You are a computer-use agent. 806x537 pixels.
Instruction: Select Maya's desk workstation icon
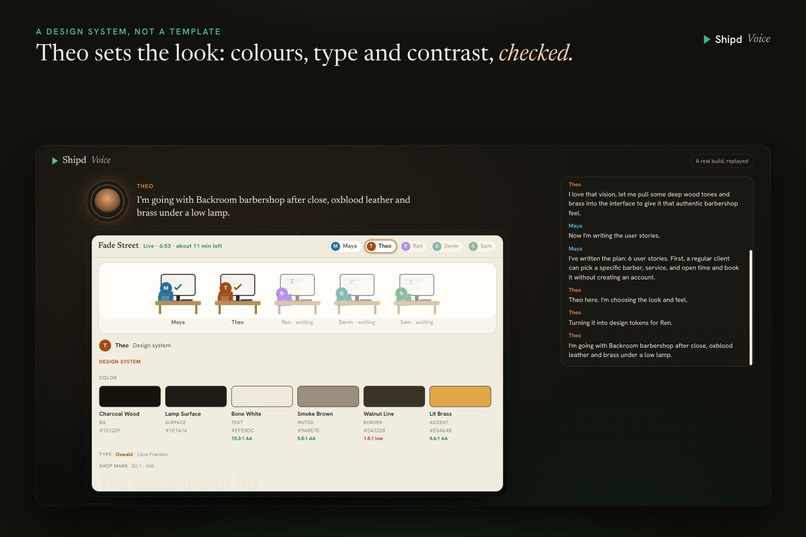tap(178, 293)
